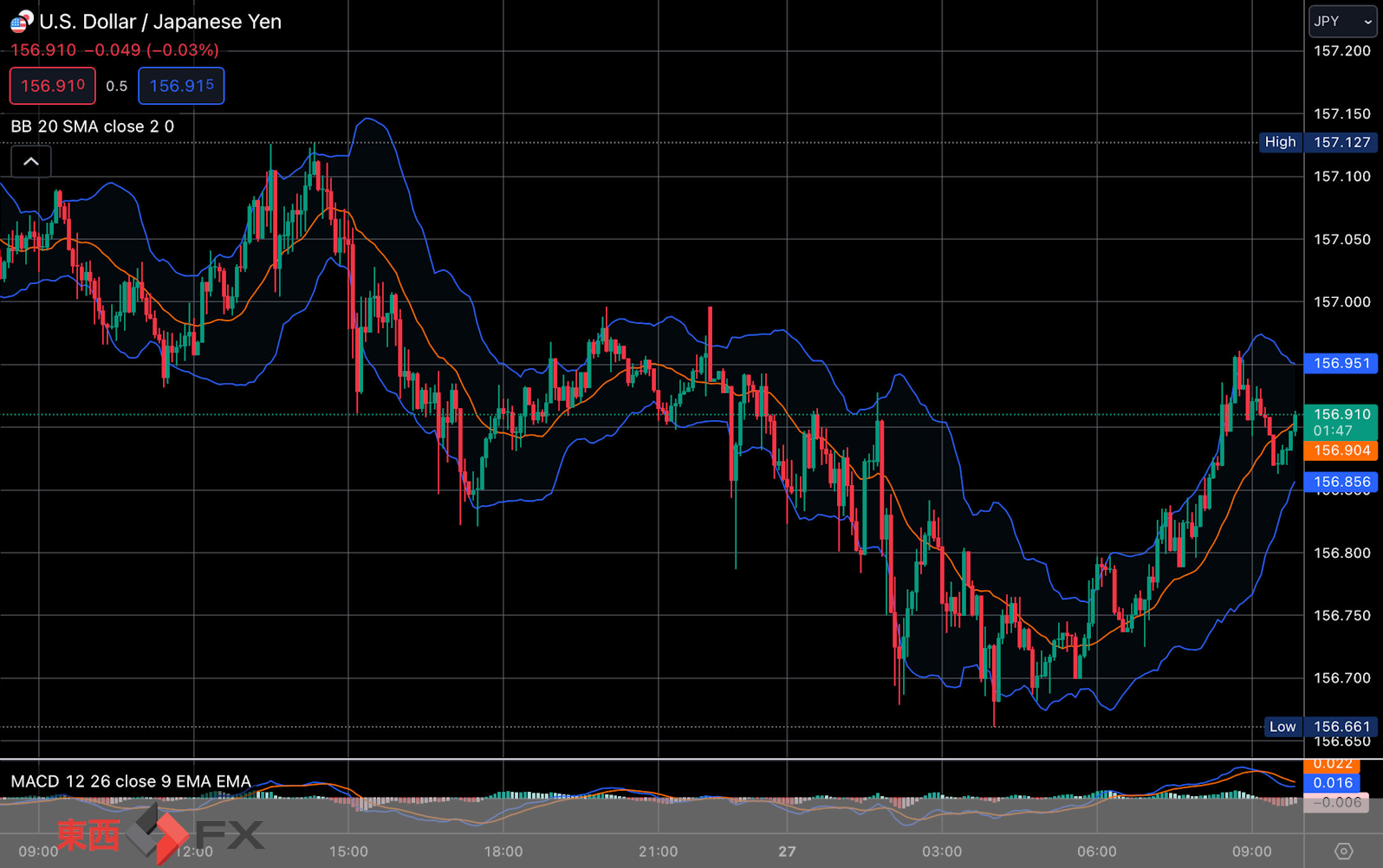Click the blue 156.856 lower band tag
This screenshot has width=1383, height=868.
[x=1341, y=482]
